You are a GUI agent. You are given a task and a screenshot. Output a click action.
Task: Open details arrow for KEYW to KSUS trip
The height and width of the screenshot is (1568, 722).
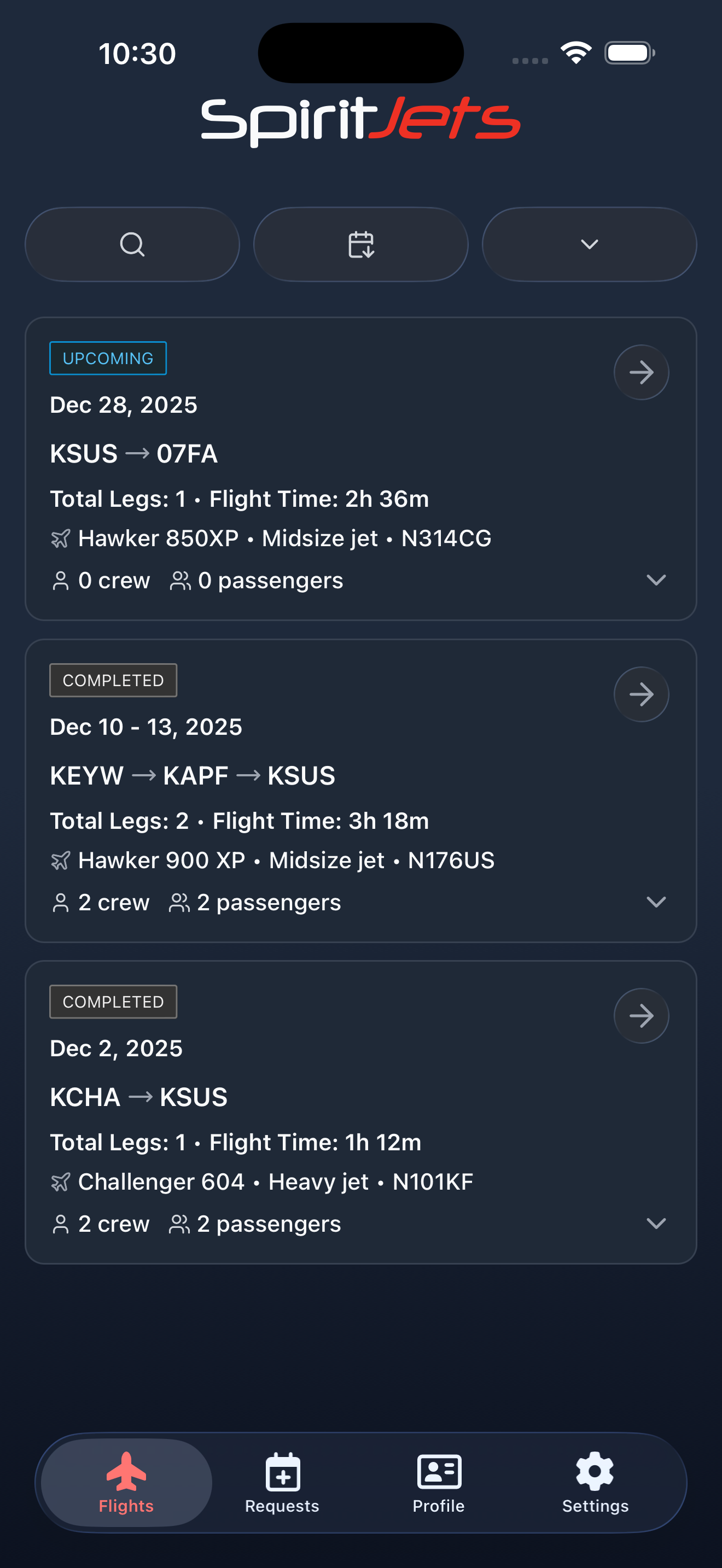click(x=641, y=694)
